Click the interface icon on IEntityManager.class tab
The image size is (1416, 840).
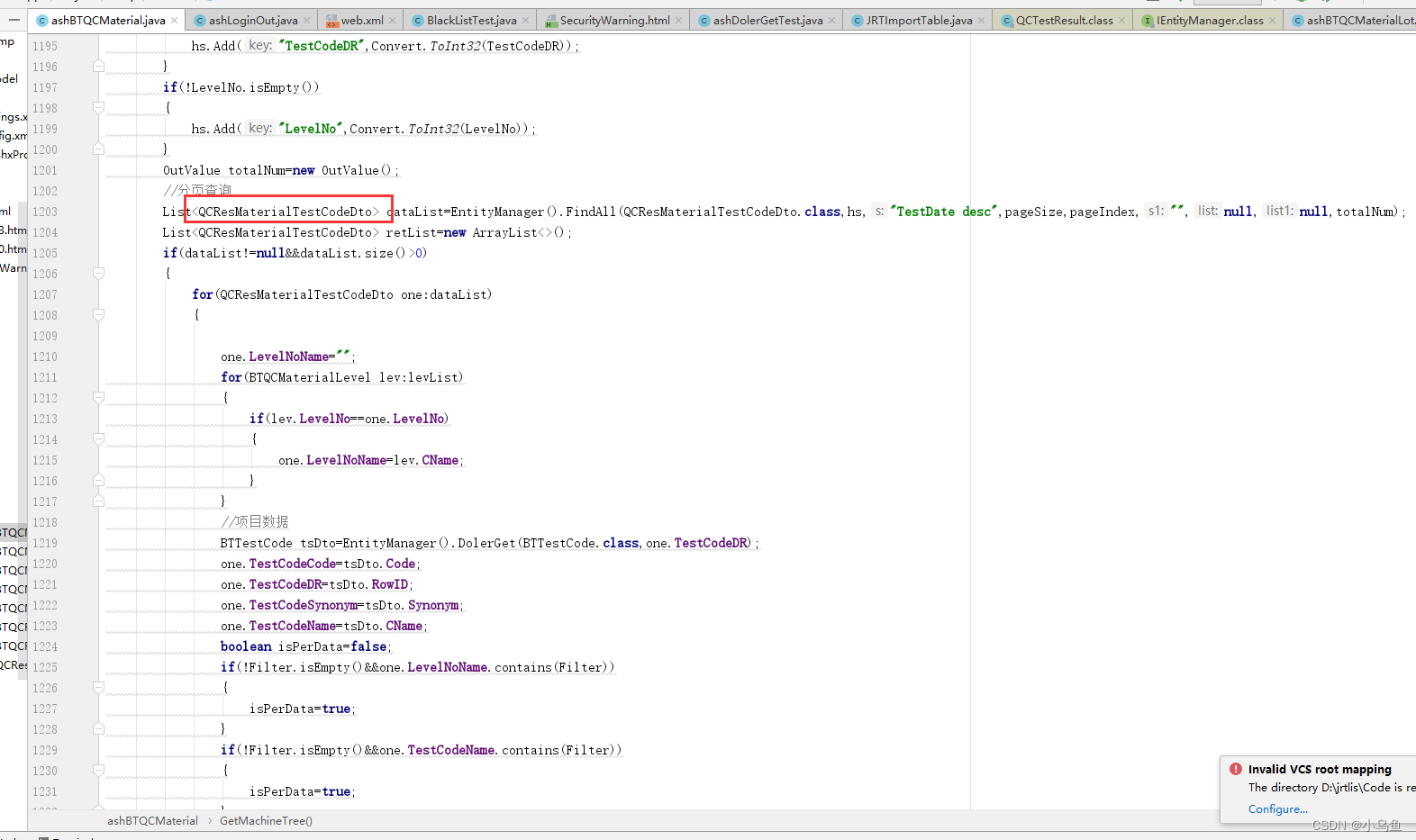click(1148, 20)
